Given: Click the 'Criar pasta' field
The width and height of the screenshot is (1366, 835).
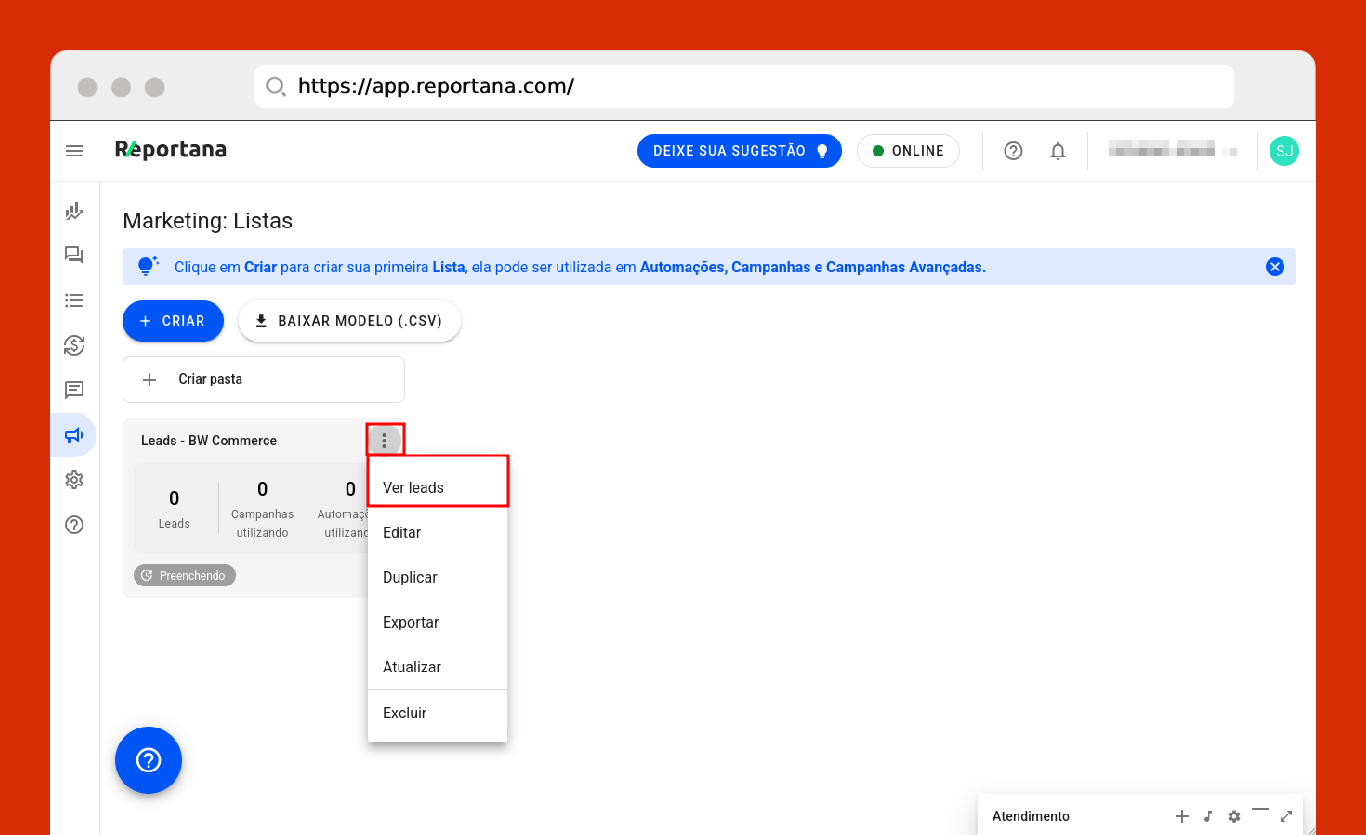Looking at the screenshot, I should pyautogui.click(x=263, y=380).
